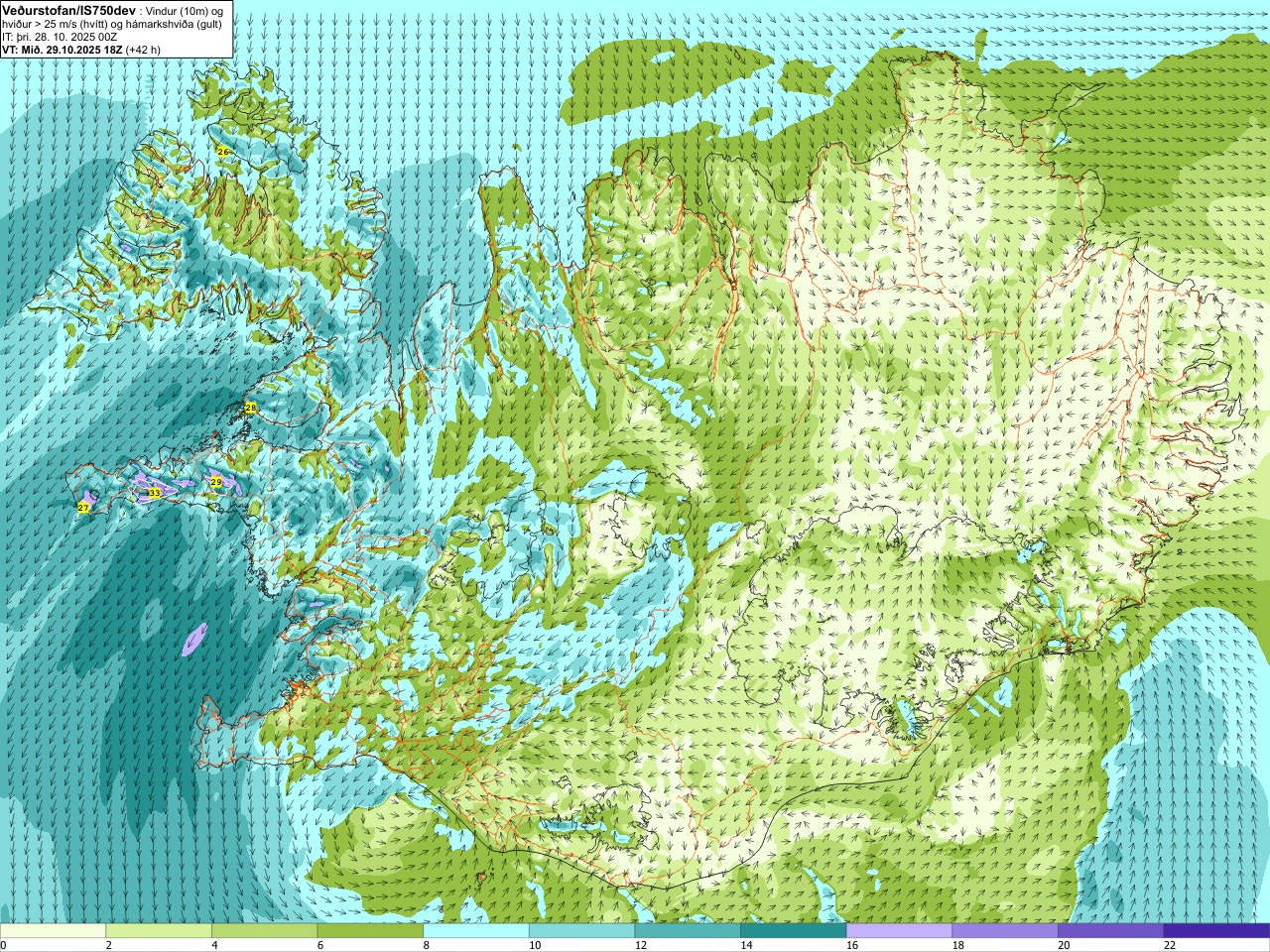Click the 2–4 m/s light green legend swatch
This screenshot has width=1270, height=952.
[x=159, y=931]
